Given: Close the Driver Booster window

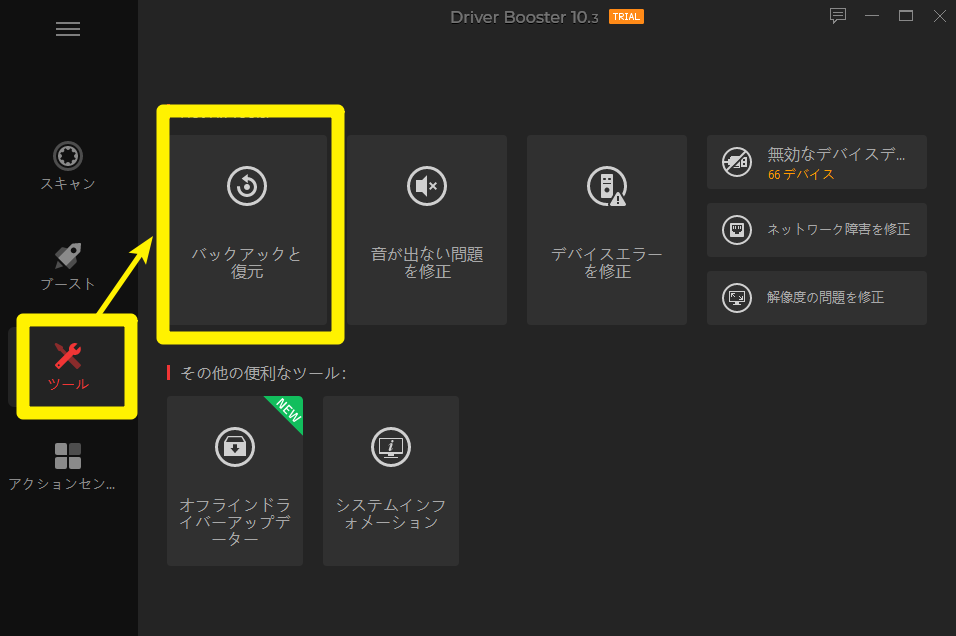Looking at the screenshot, I should pyautogui.click(x=940, y=16).
